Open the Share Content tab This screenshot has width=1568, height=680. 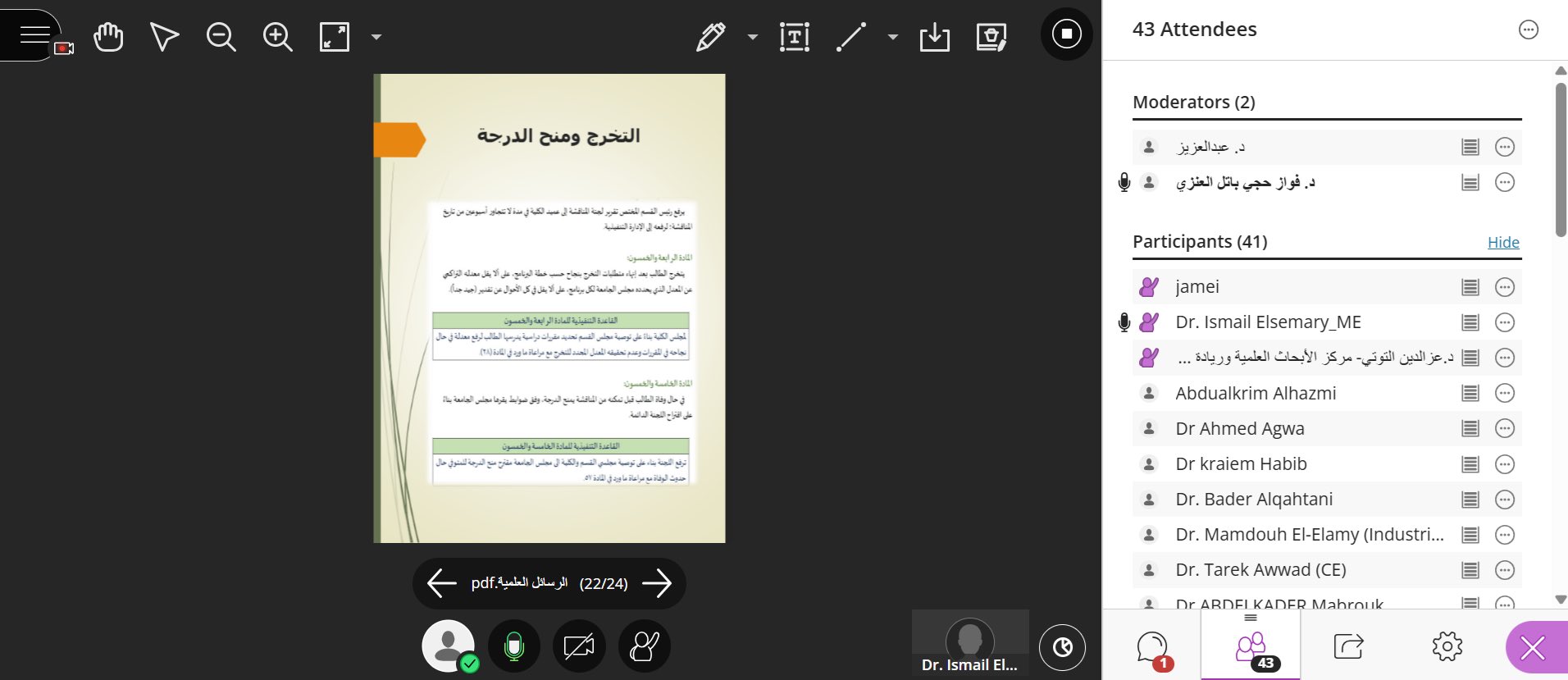[x=1348, y=646]
